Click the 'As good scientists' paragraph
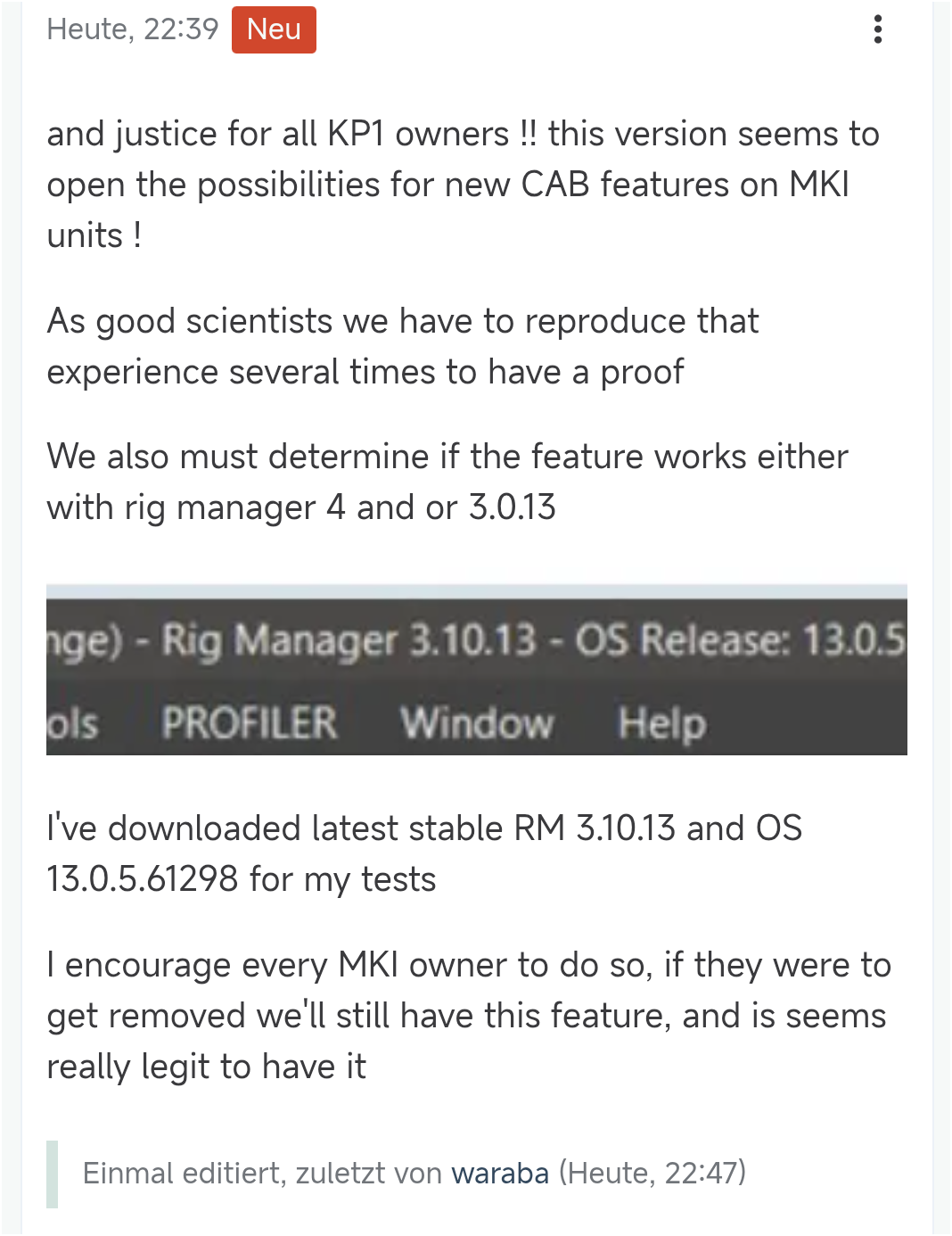The image size is (952, 1236). (x=403, y=346)
